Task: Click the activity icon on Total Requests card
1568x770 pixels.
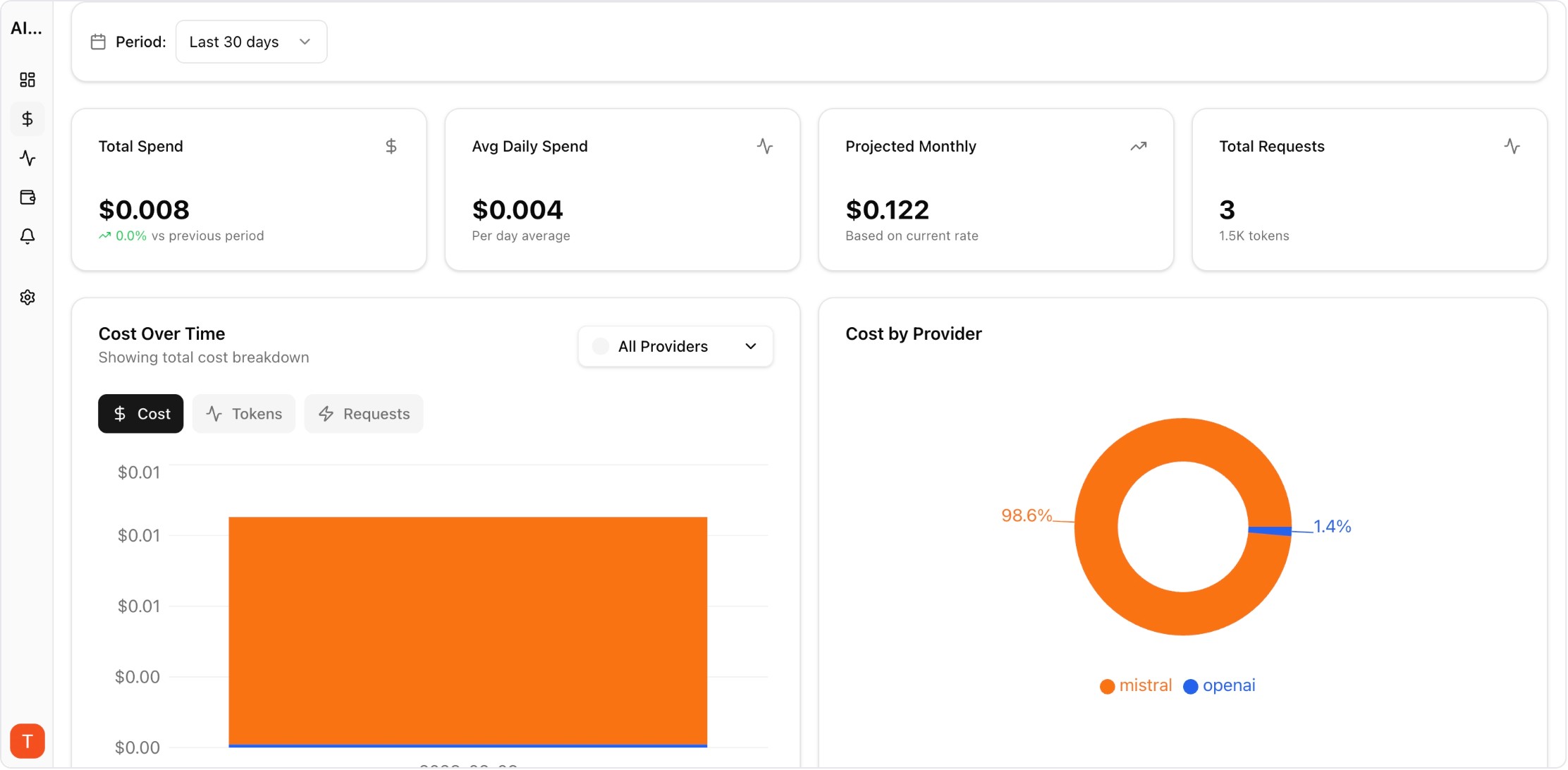Action: pos(1512,146)
